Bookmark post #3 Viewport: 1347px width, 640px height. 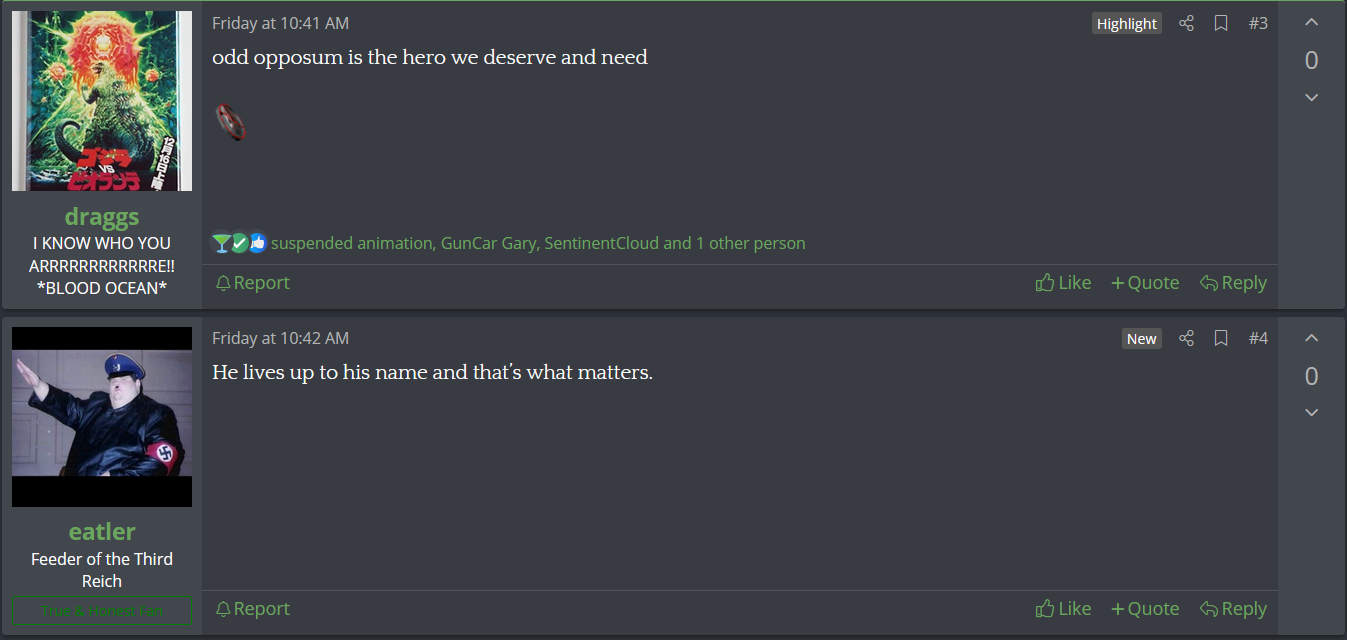1221,23
